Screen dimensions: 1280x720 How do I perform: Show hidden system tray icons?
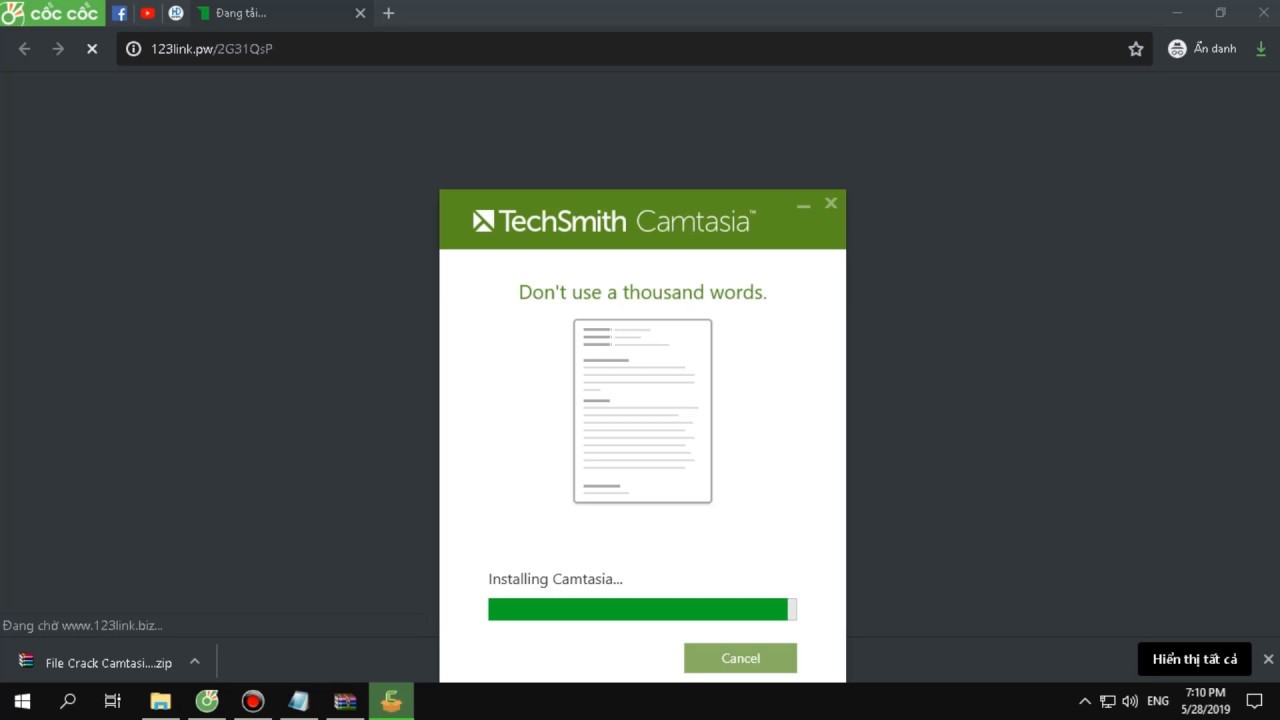click(x=1085, y=701)
